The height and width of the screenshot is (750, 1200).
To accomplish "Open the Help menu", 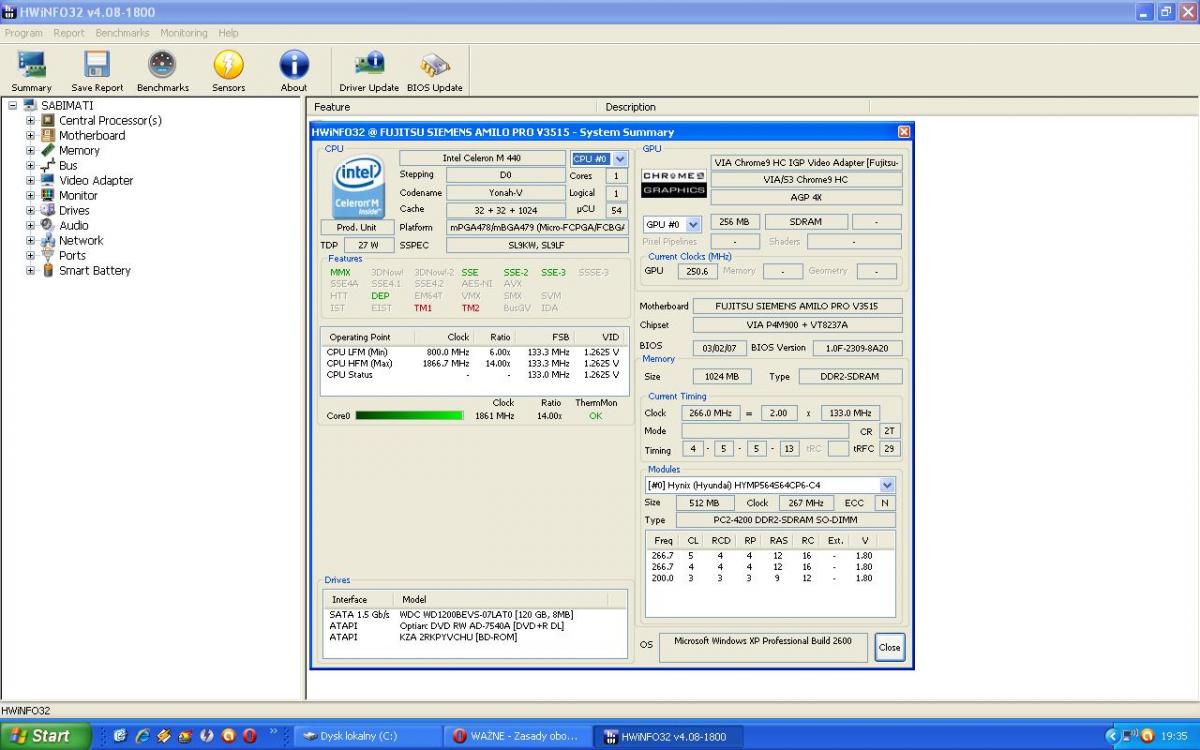I will coord(229,33).
